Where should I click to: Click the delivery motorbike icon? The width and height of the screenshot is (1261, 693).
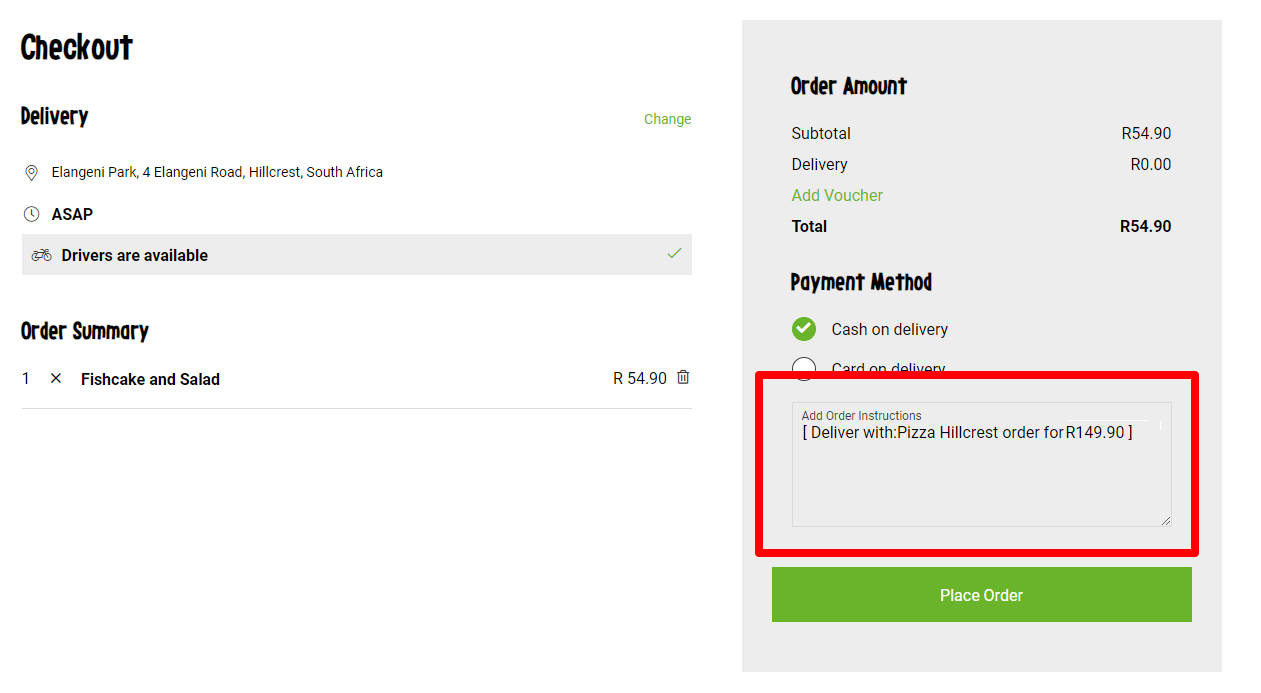pyautogui.click(x=41, y=255)
